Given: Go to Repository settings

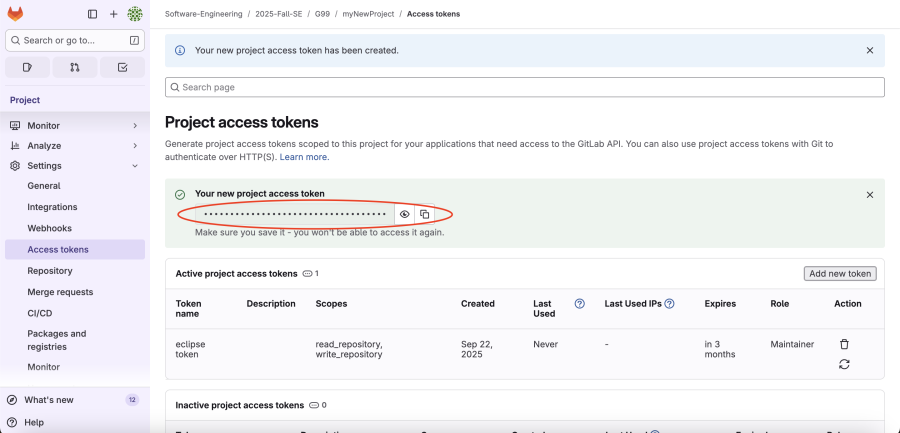Looking at the screenshot, I should coord(50,271).
